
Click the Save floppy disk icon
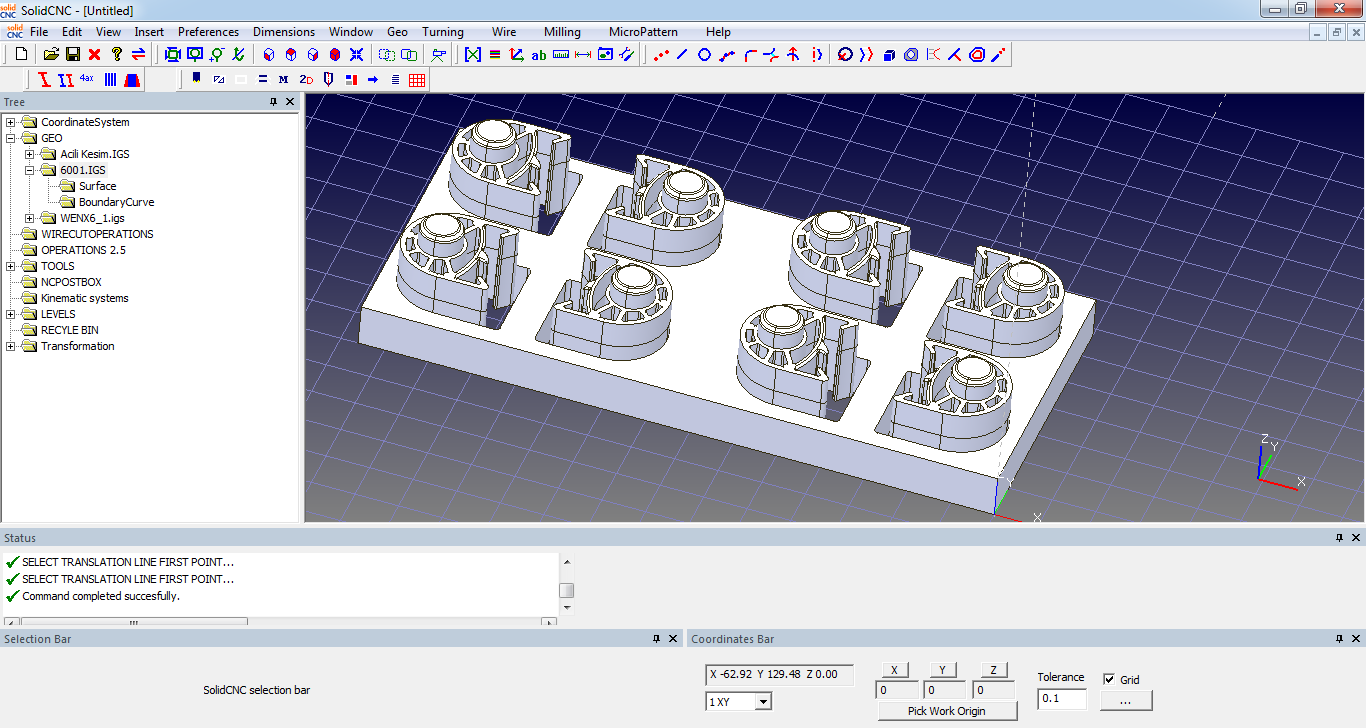pos(73,54)
